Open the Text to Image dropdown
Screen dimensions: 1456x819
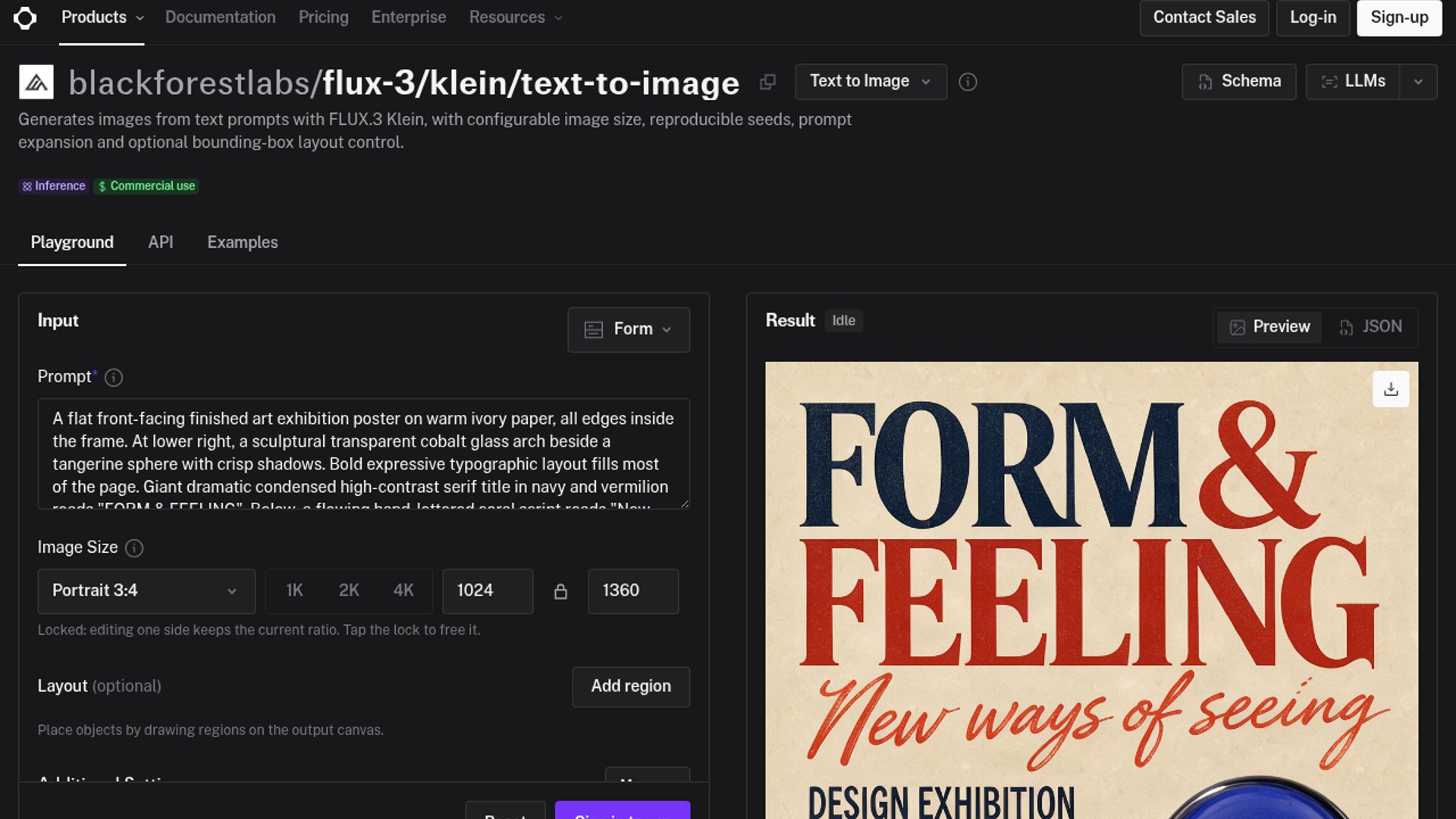871,82
